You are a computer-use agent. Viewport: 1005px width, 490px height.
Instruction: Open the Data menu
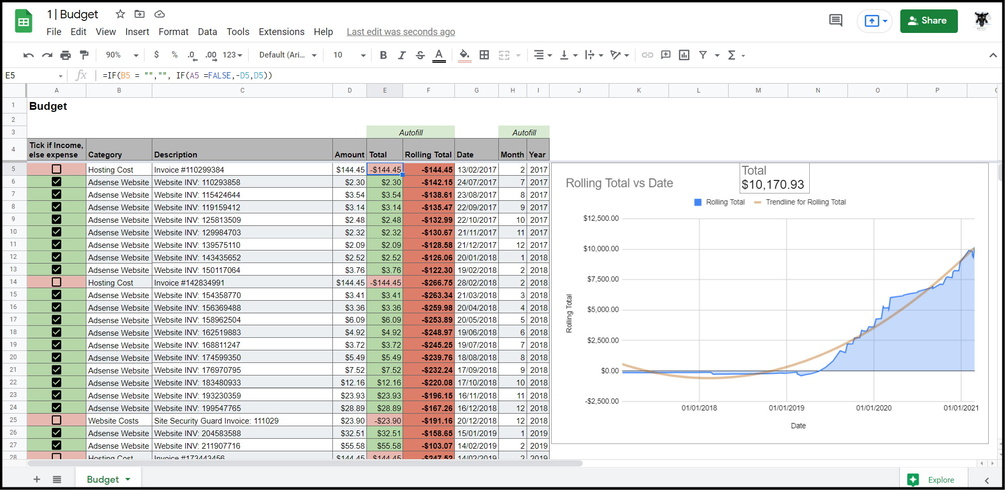[x=207, y=31]
